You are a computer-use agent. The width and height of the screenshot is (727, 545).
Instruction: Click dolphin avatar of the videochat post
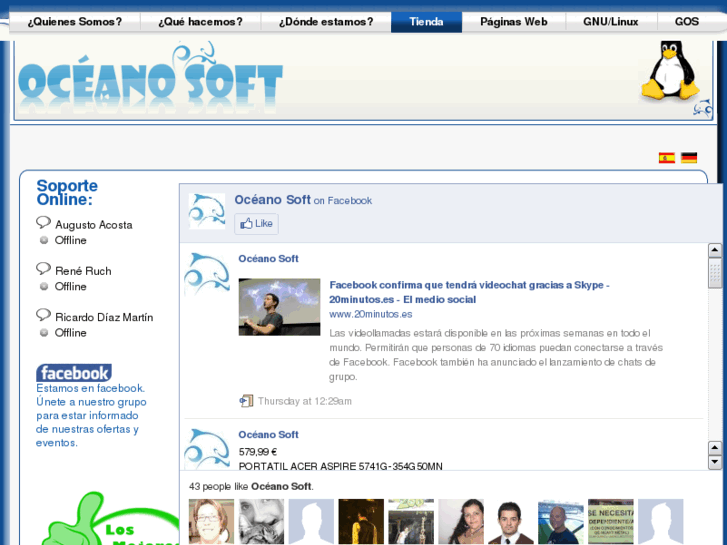click(x=207, y=275)
